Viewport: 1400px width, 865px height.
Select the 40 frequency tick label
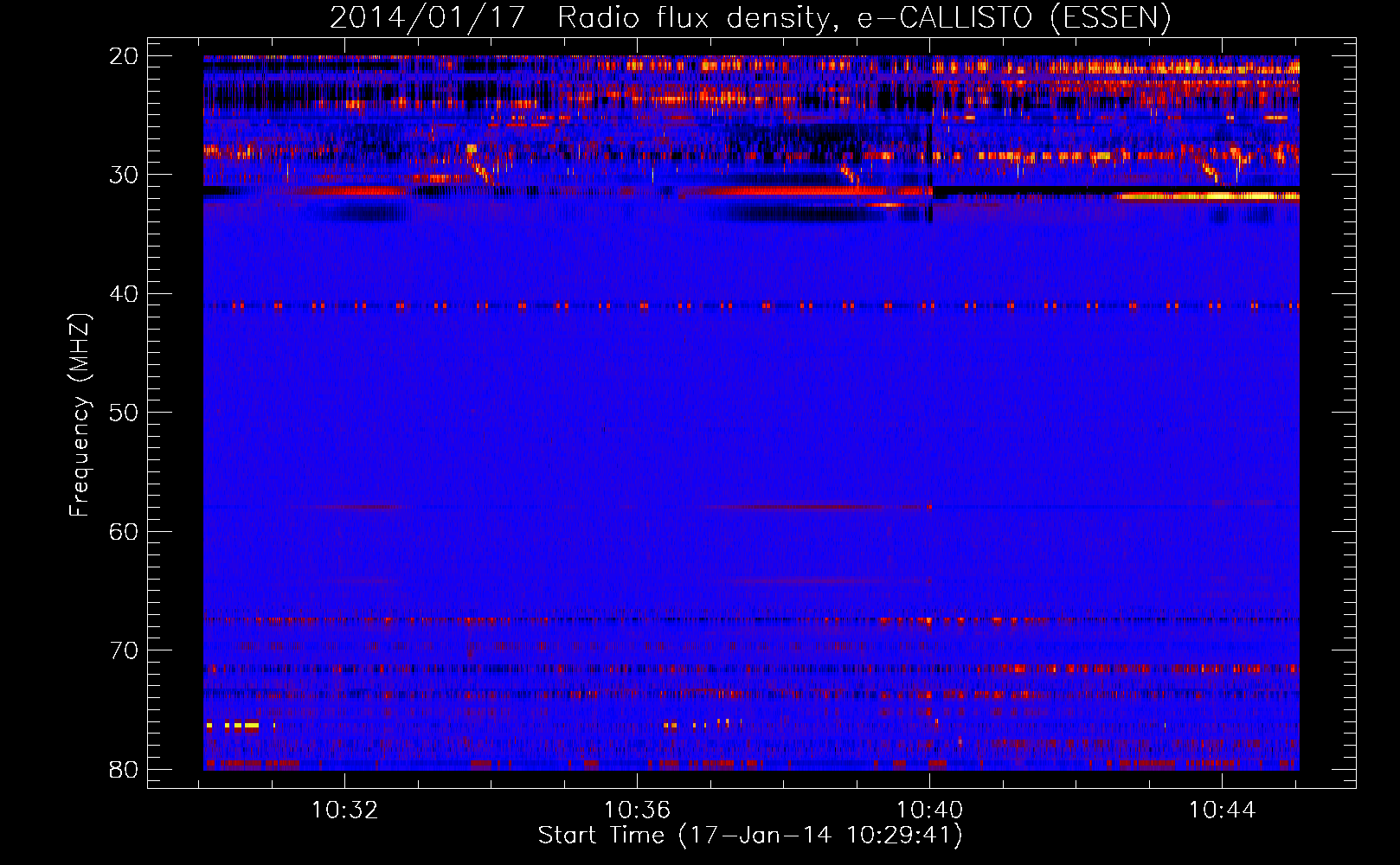pos(124,294)
